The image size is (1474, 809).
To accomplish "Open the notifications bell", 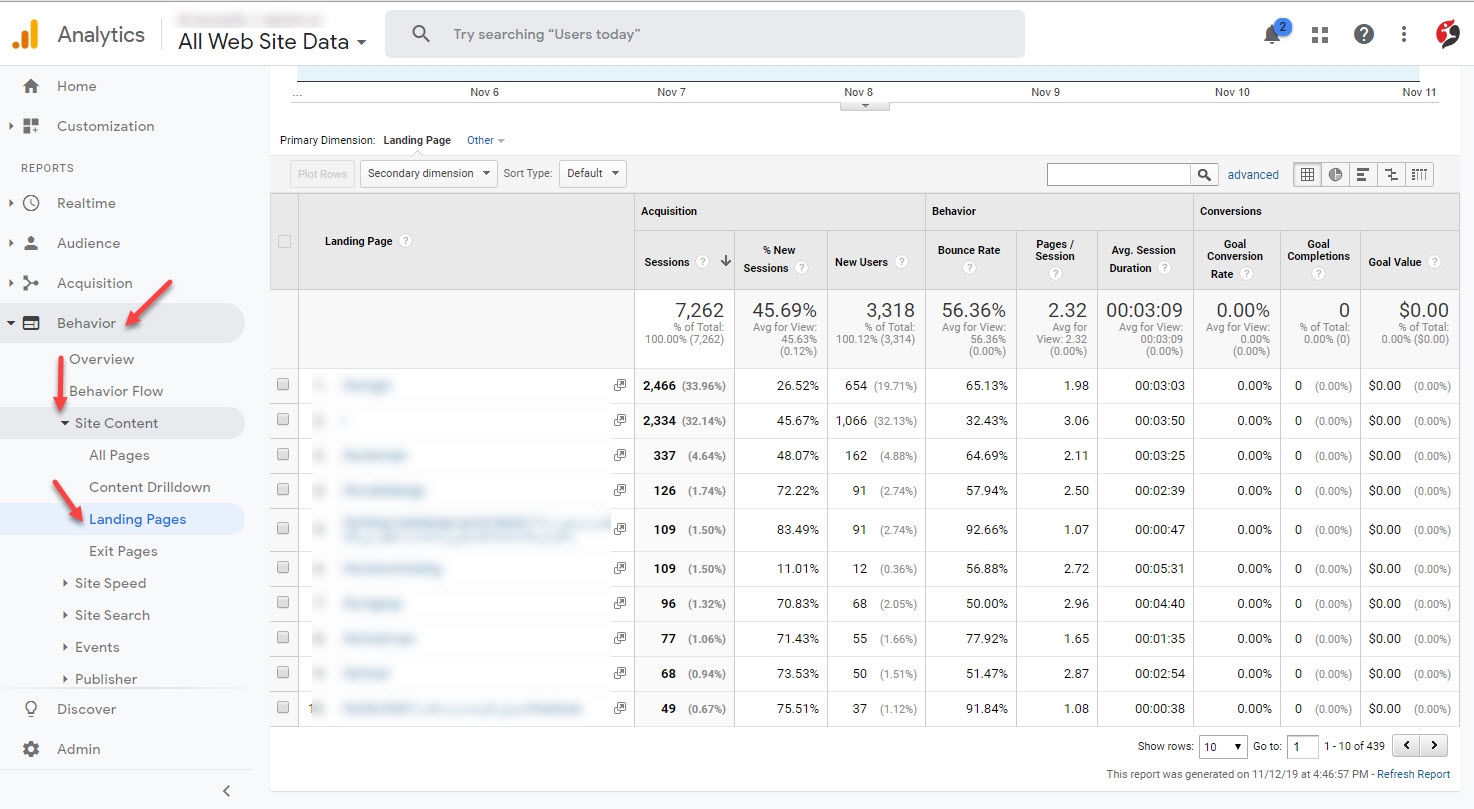I will 1271,34.
